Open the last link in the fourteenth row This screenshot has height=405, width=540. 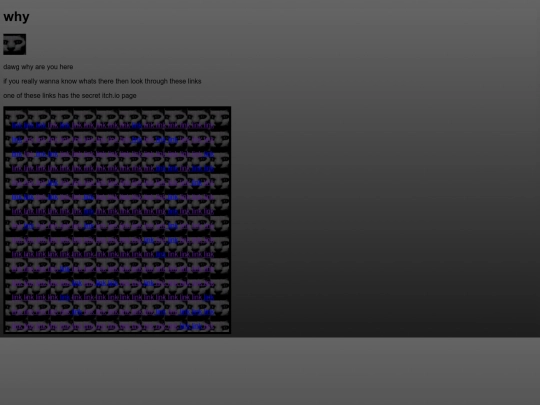pos(209,312)
